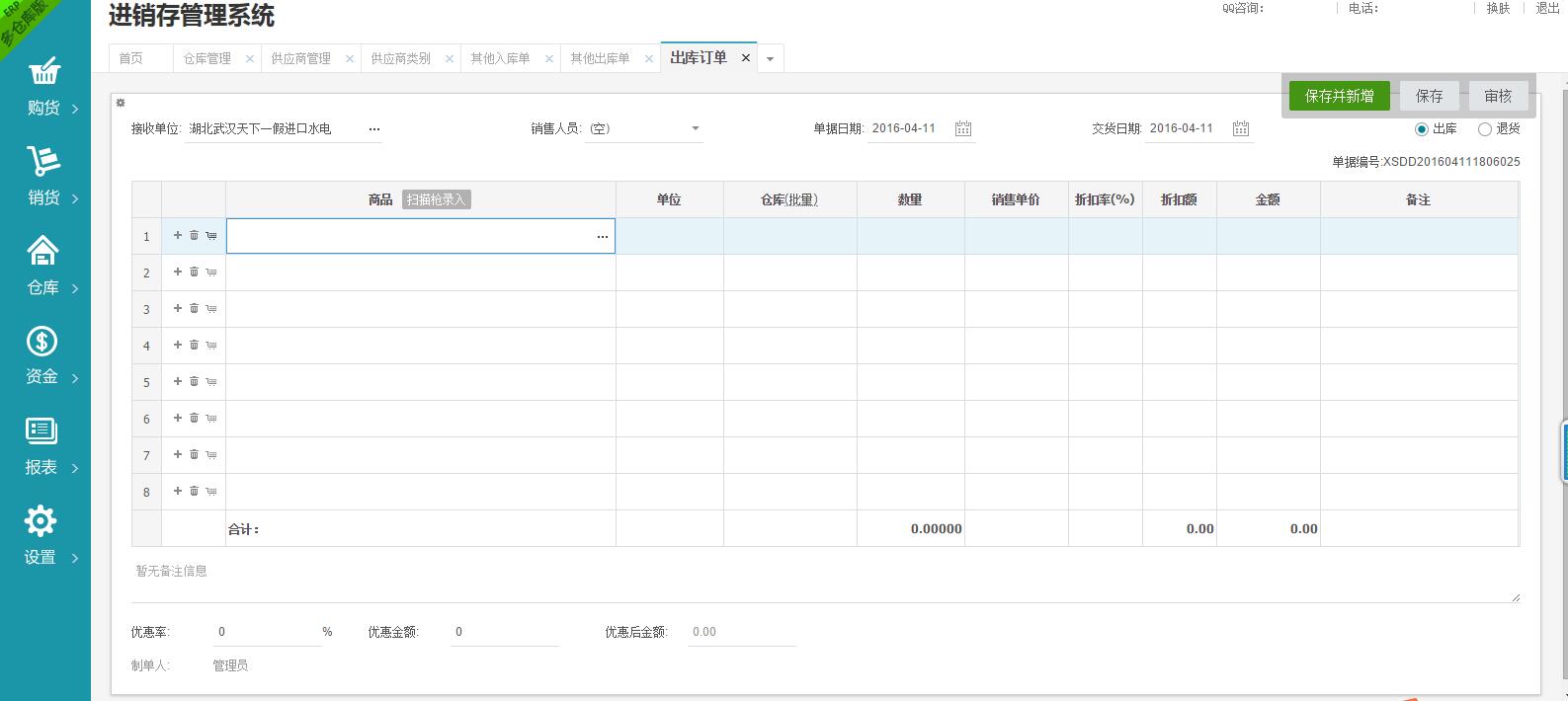This screenshot has width=1568, height=701.
Task: Open 接收单位 ellipsis selector
Action: [374, 129]
